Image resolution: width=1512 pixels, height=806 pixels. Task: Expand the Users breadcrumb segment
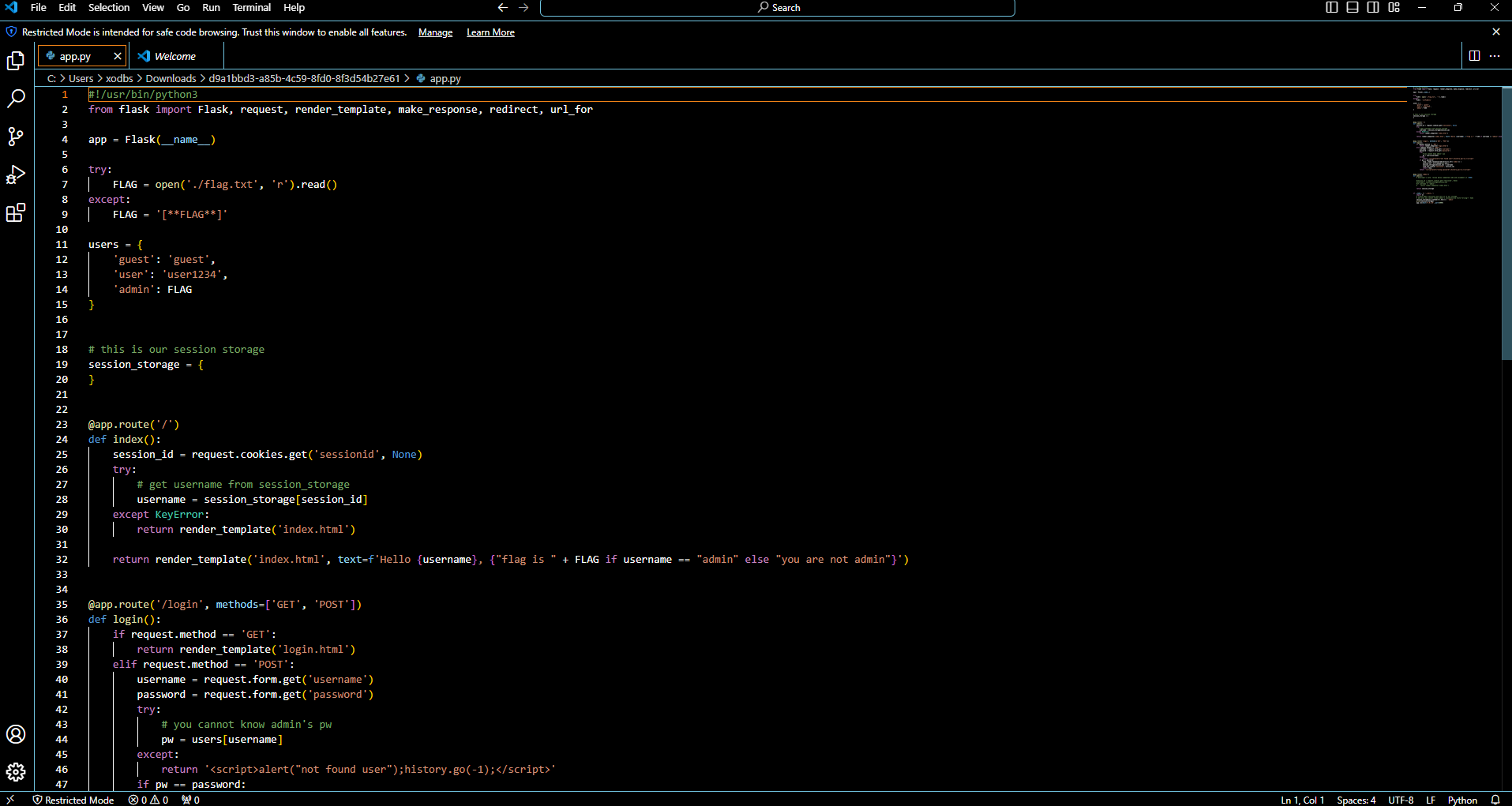(x=81, y=78)
